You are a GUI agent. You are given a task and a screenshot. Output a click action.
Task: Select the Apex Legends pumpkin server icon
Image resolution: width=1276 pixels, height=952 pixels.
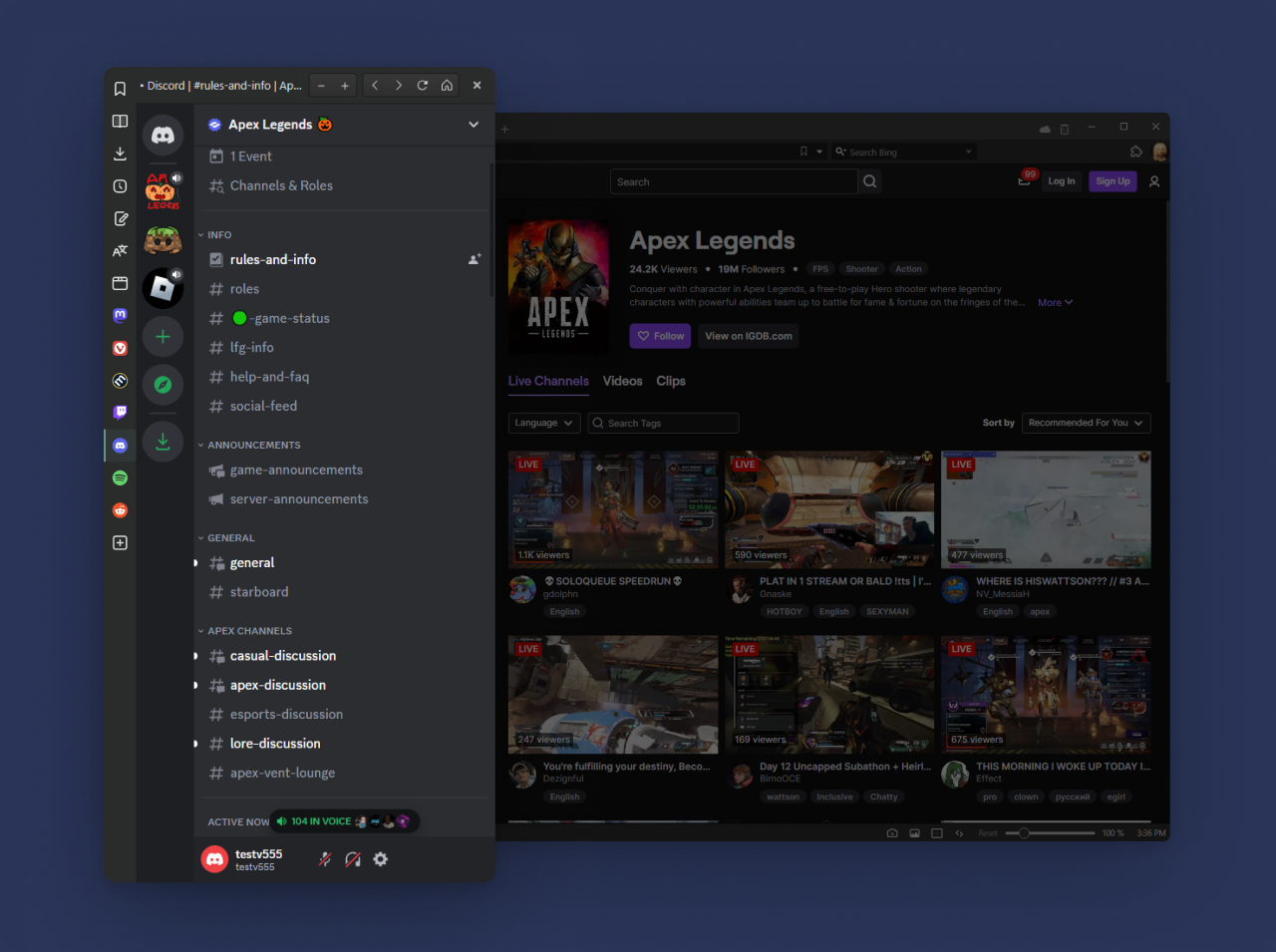tap(162, 191)
